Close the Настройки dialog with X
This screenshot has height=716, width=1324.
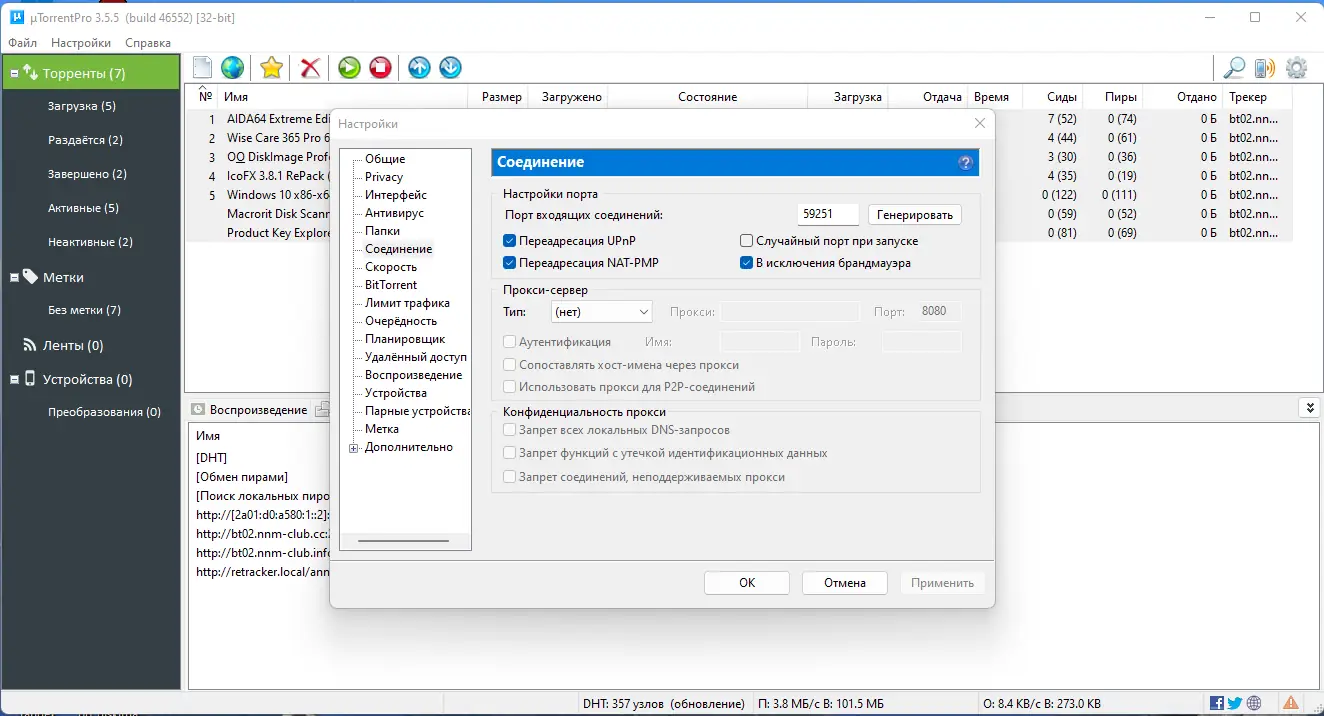(980, 123)
